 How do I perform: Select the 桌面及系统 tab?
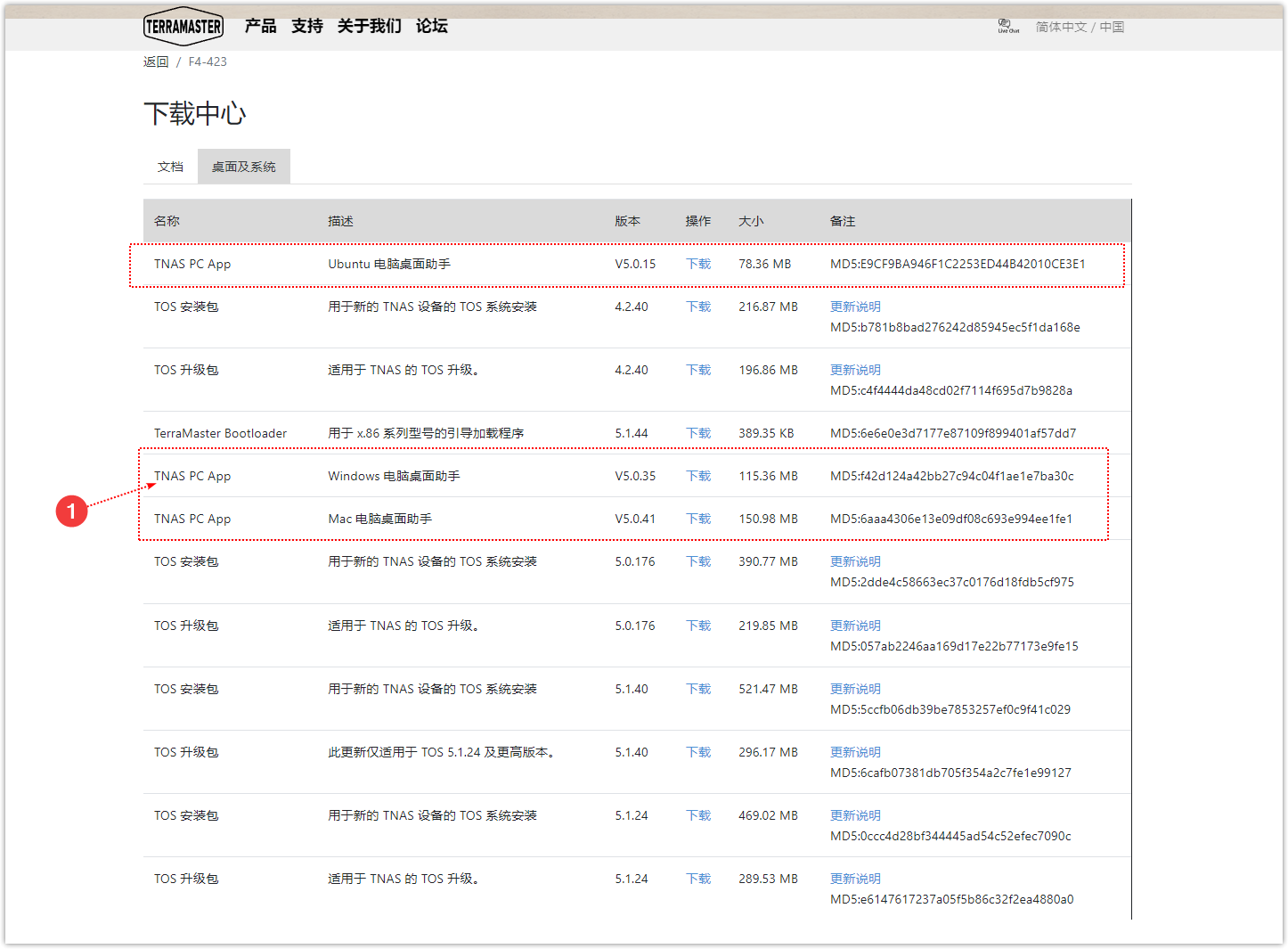click(244, 167)
